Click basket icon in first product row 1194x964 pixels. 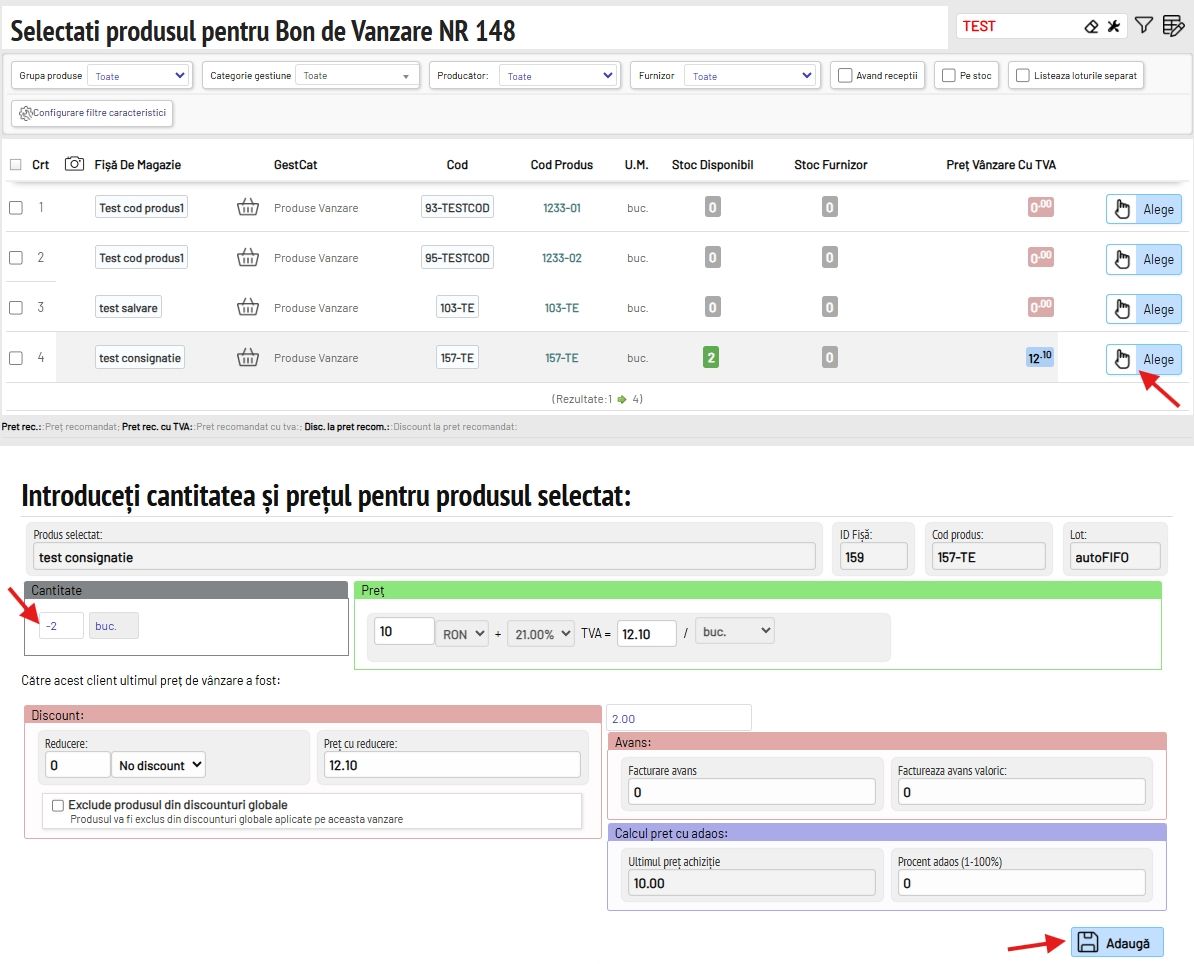tap(247, 208)
